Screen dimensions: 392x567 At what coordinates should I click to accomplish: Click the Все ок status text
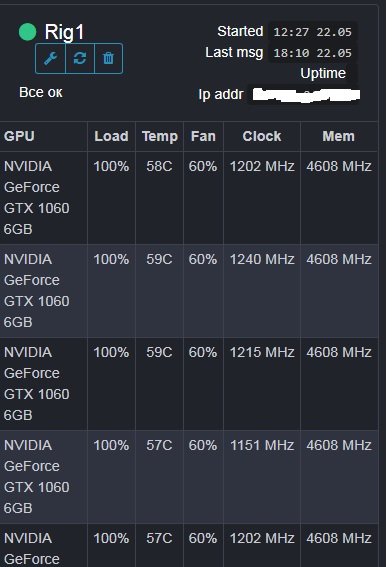(x=41, y=92)
